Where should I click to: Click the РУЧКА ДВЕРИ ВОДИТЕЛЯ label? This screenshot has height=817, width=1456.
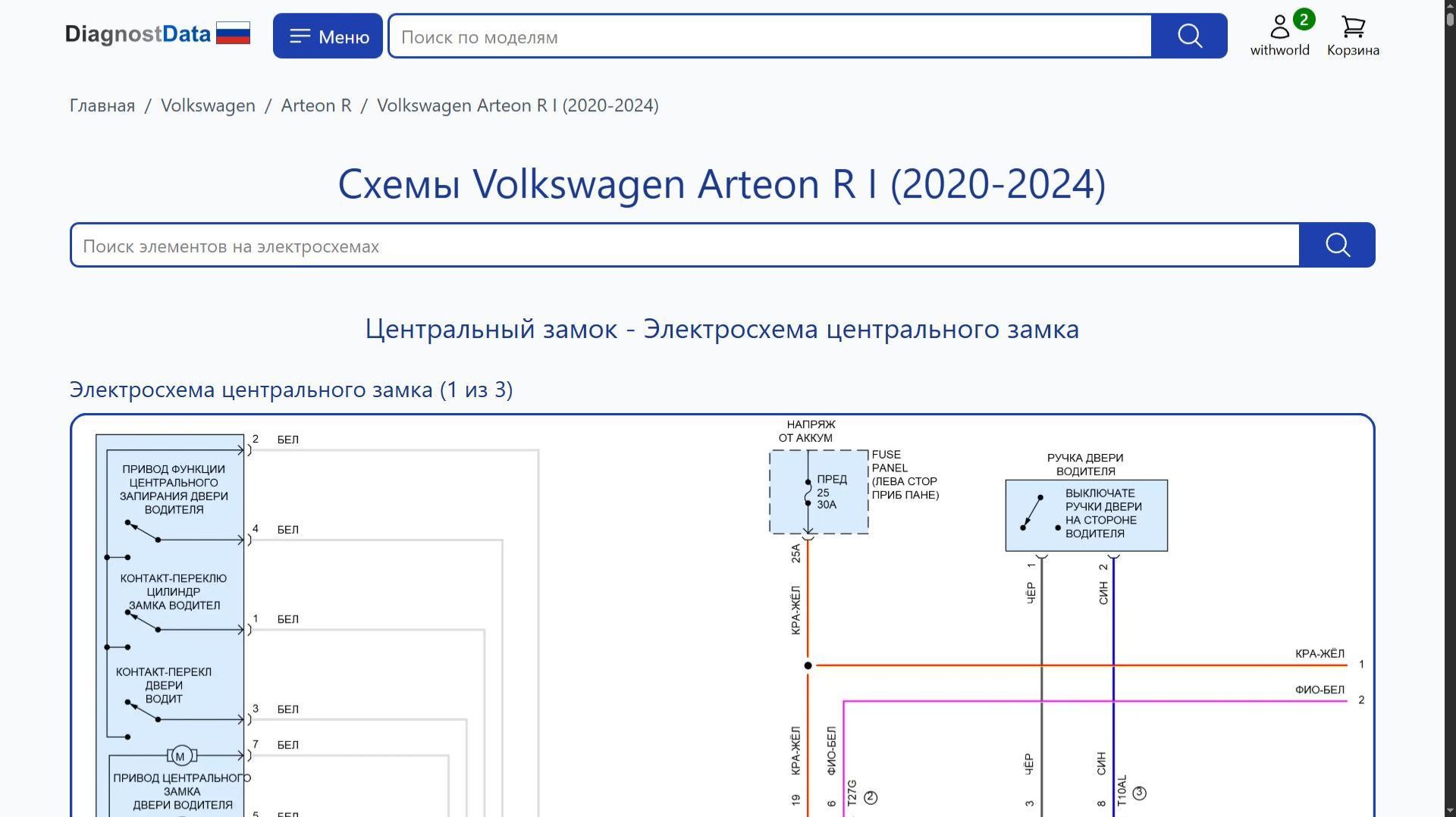point(1085,465)
